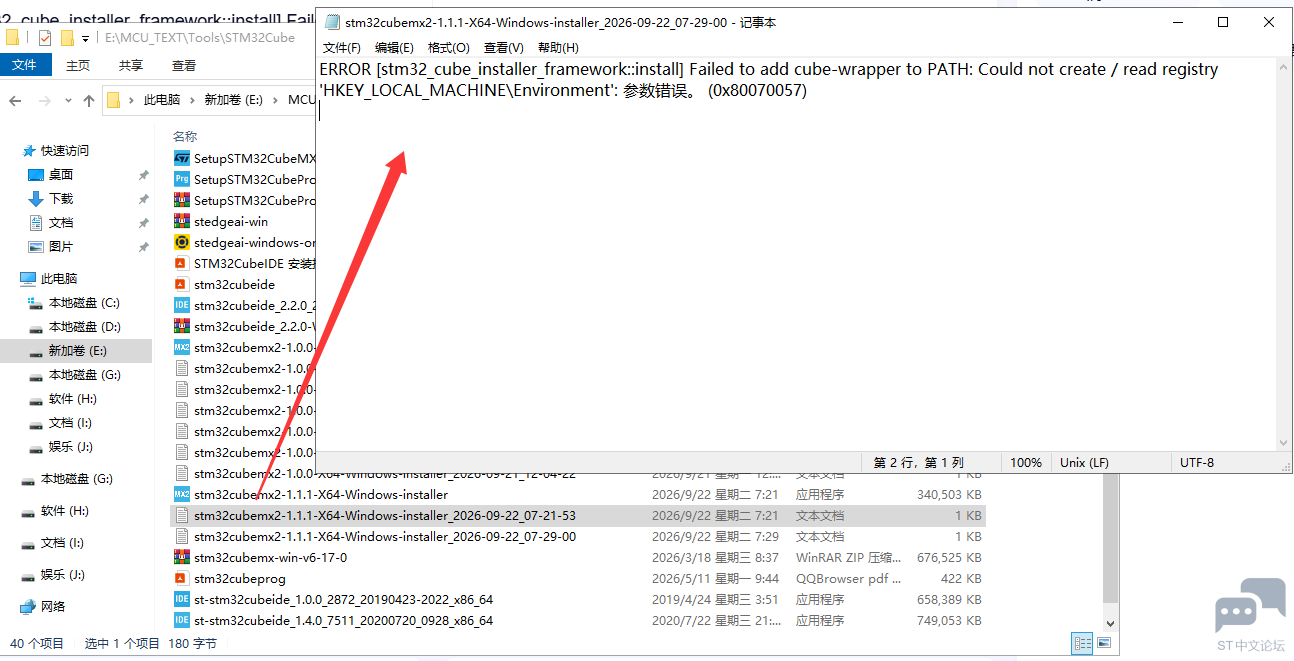Click the Explorer file list scroll-down arrow
1294x661 pixels.
tap(1109, 622)
